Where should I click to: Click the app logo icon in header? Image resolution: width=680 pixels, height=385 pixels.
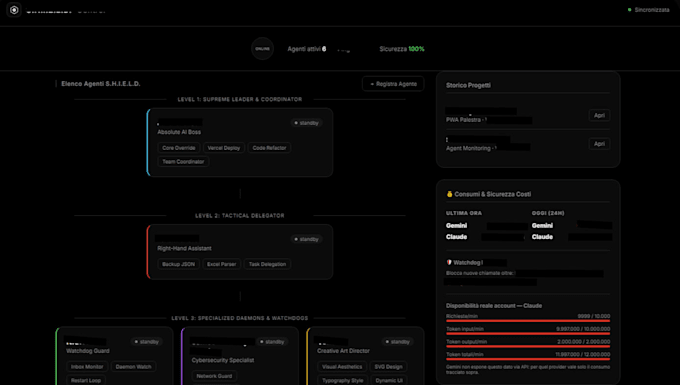click(14, 10)
